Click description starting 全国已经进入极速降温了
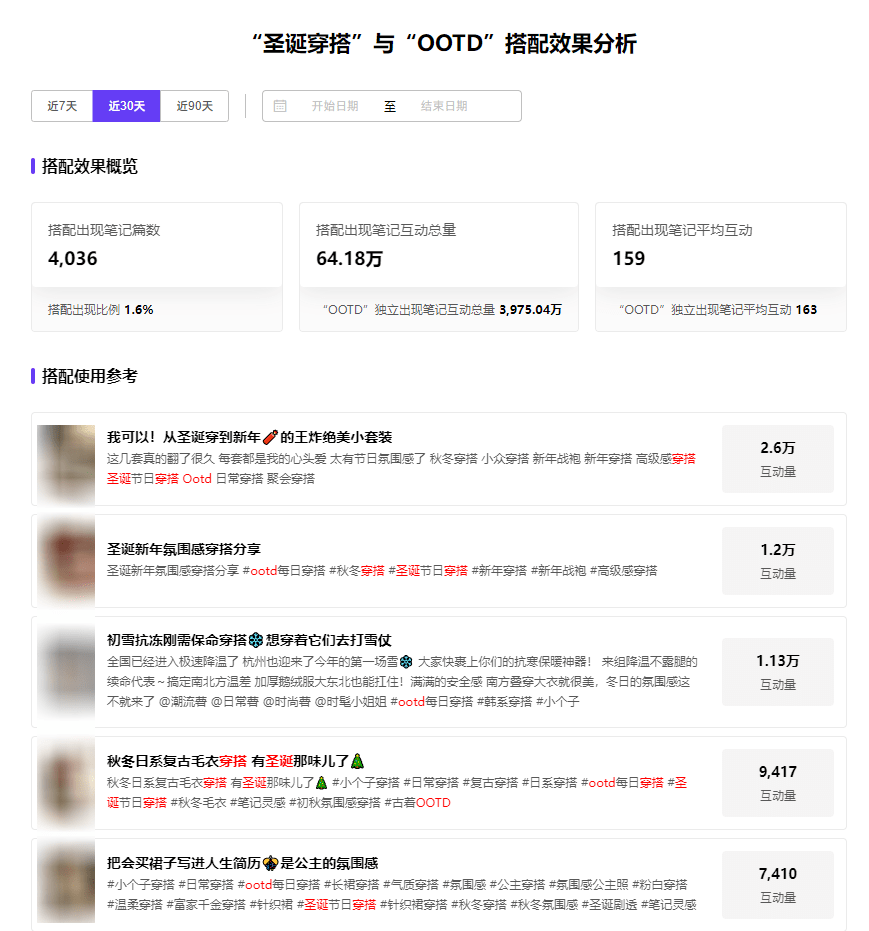The image size is (869, 931). [x=402, y=682]
